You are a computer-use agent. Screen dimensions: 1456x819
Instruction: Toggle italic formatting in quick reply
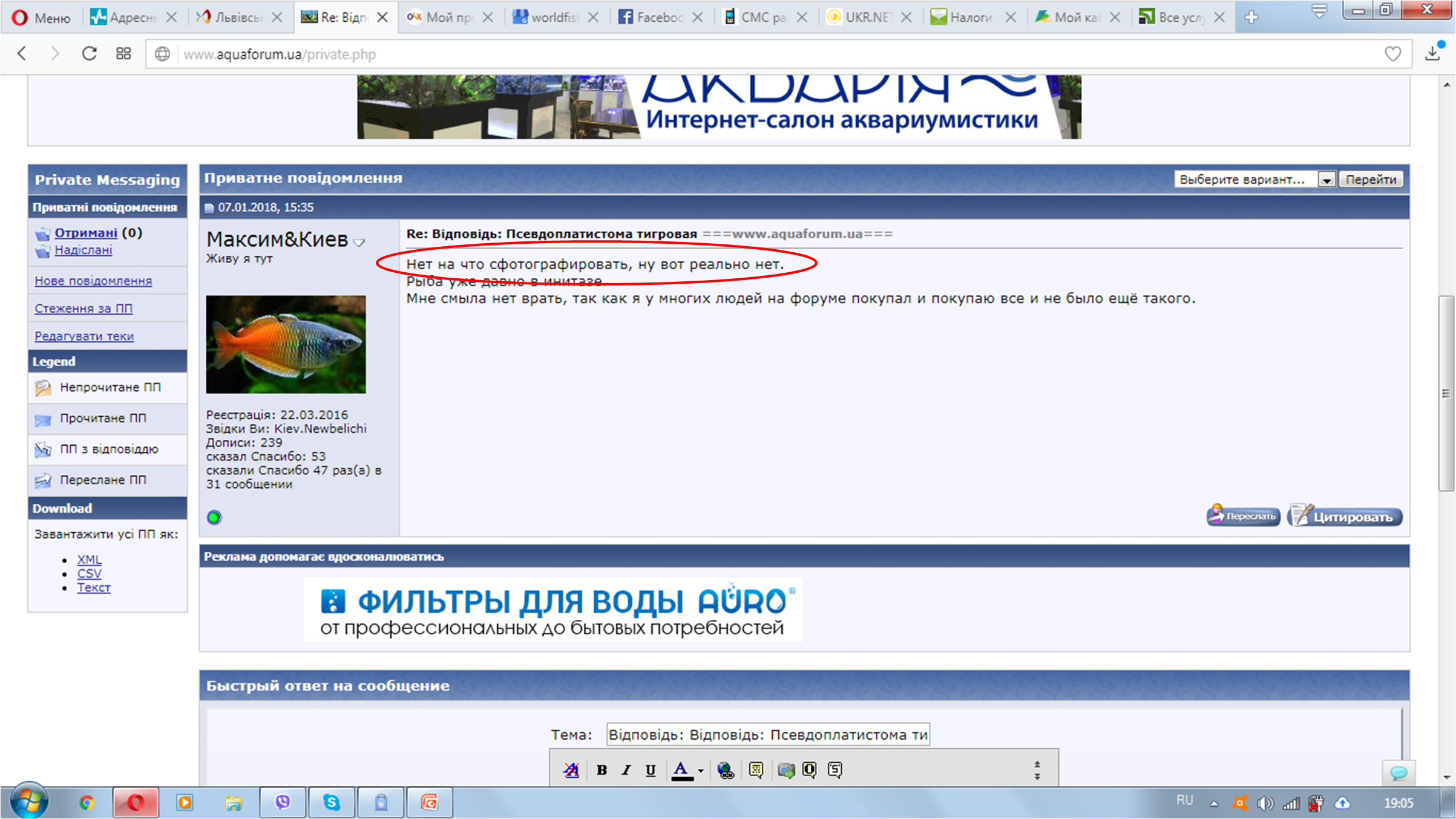[626, 769]
